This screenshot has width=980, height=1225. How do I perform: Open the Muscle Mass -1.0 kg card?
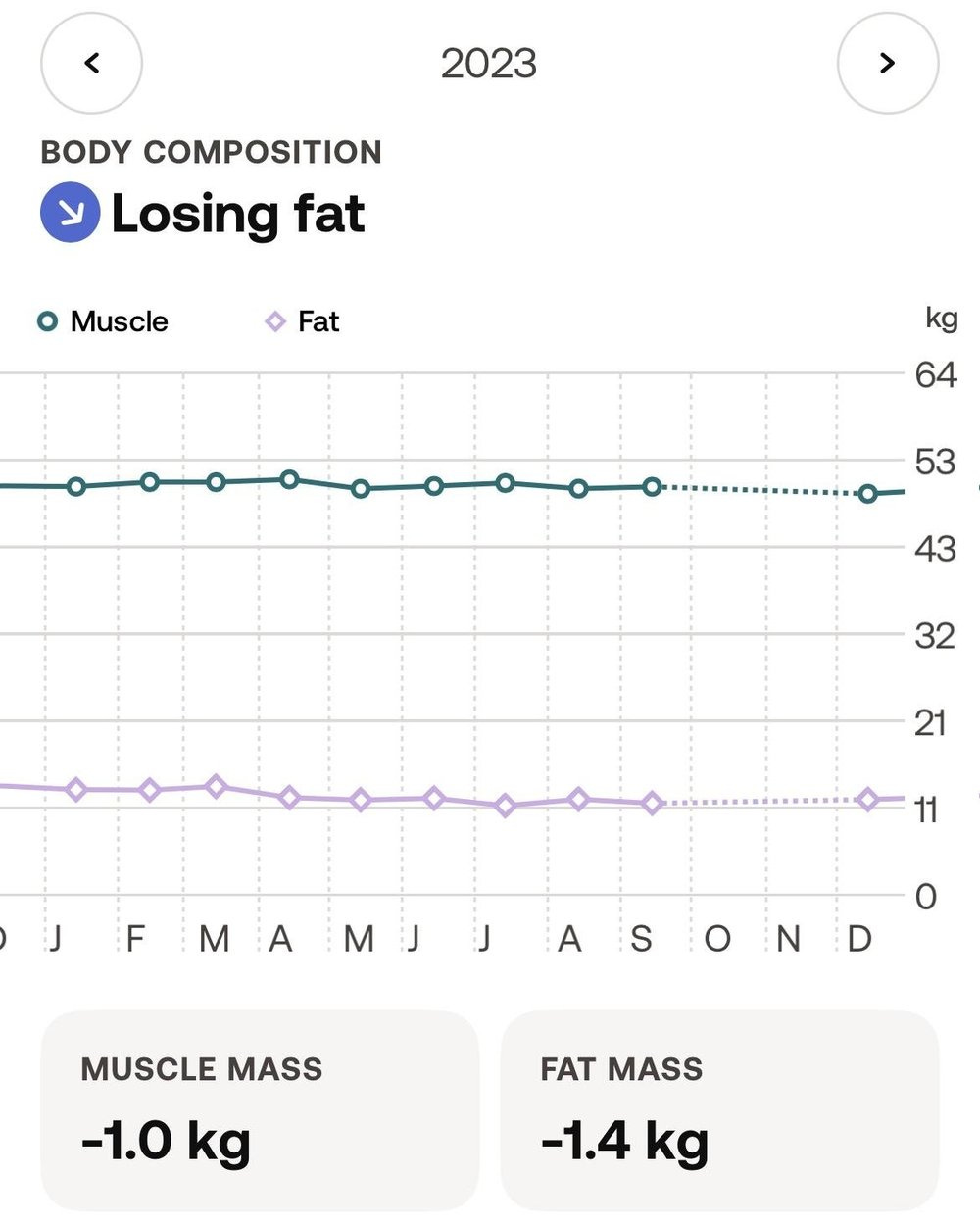click(x=260, y=1110)
